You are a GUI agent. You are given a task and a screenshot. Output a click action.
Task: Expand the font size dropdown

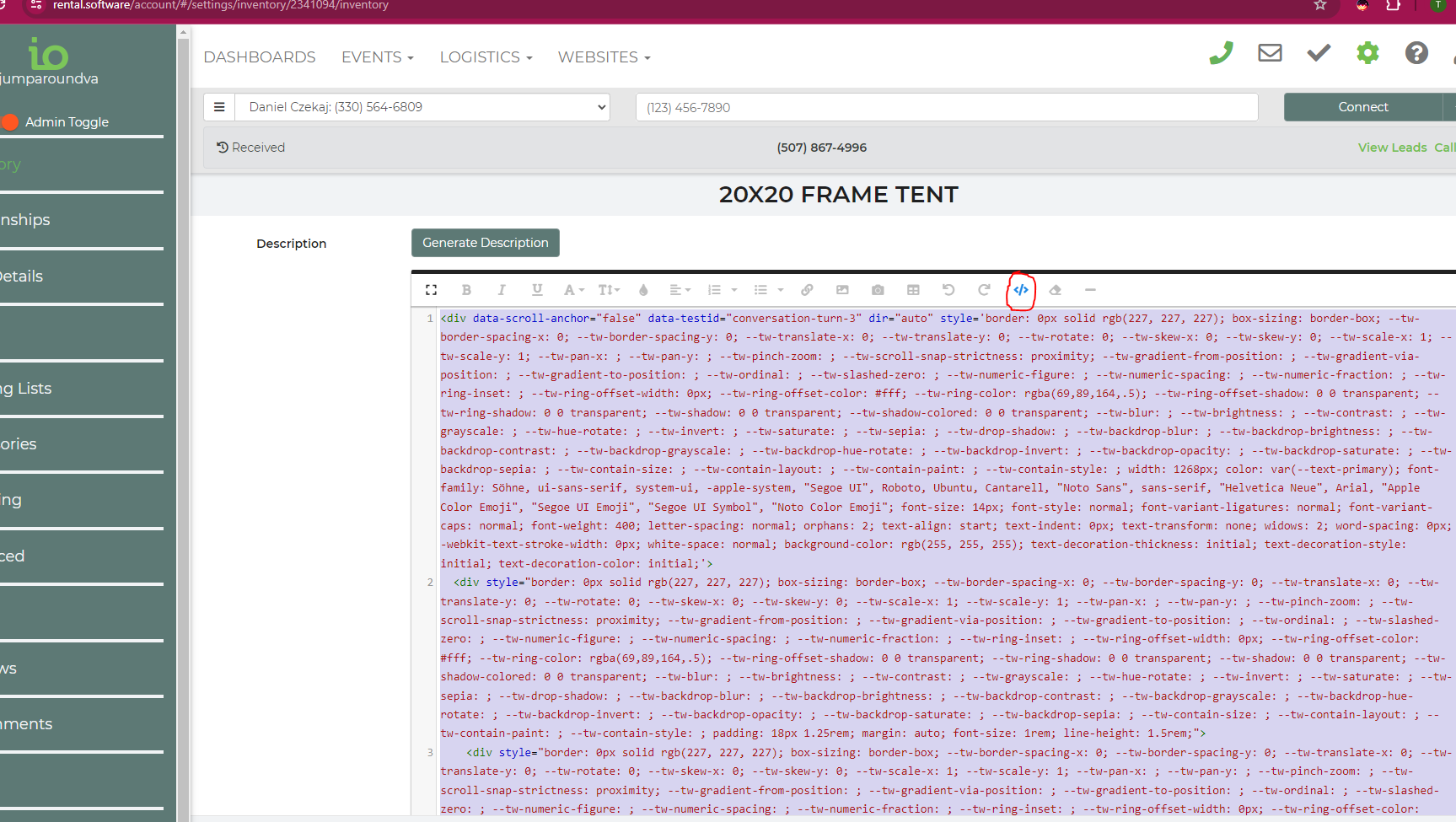609,290
